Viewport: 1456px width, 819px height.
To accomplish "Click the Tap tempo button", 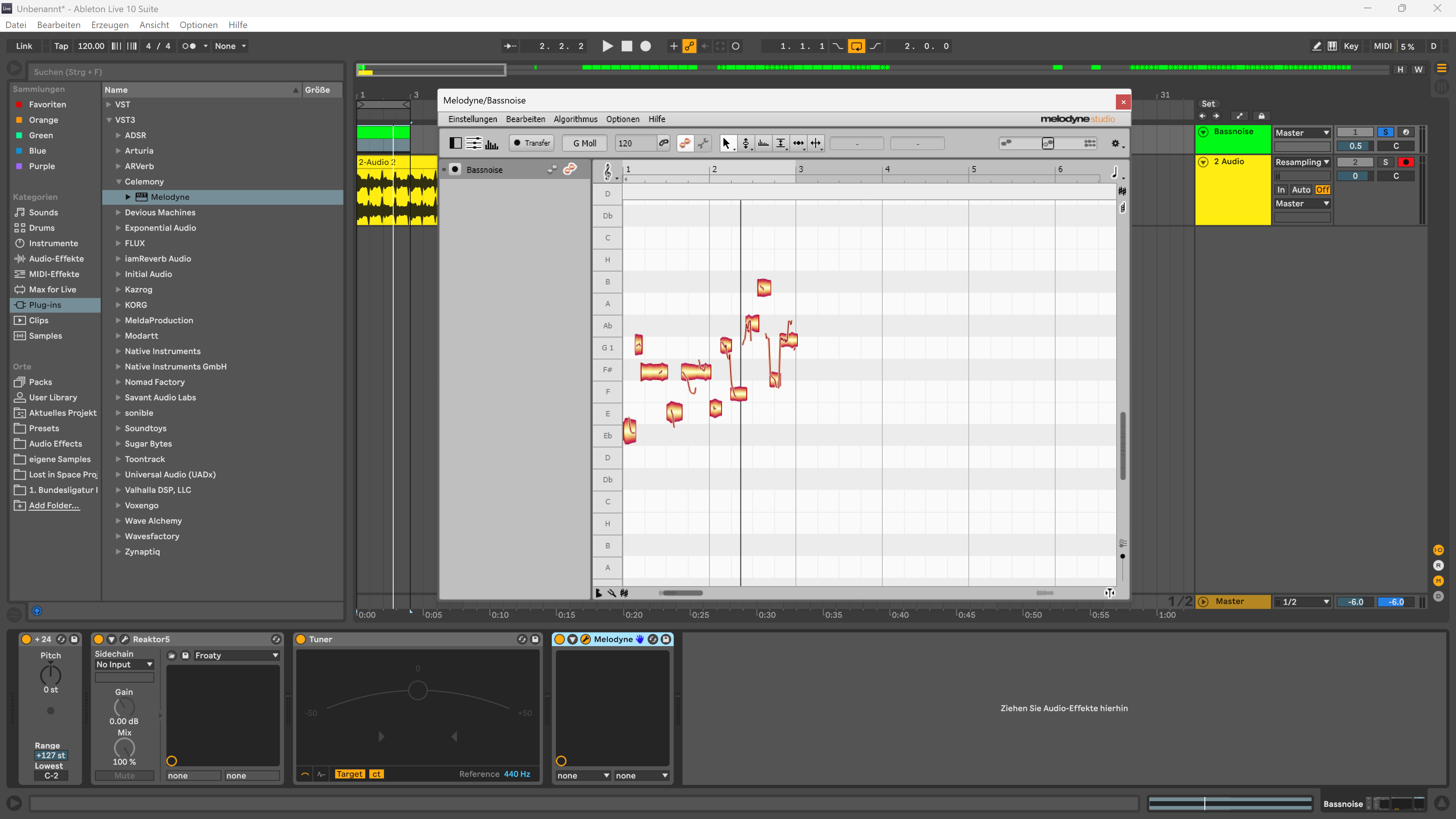I will [x=61, y=46].
